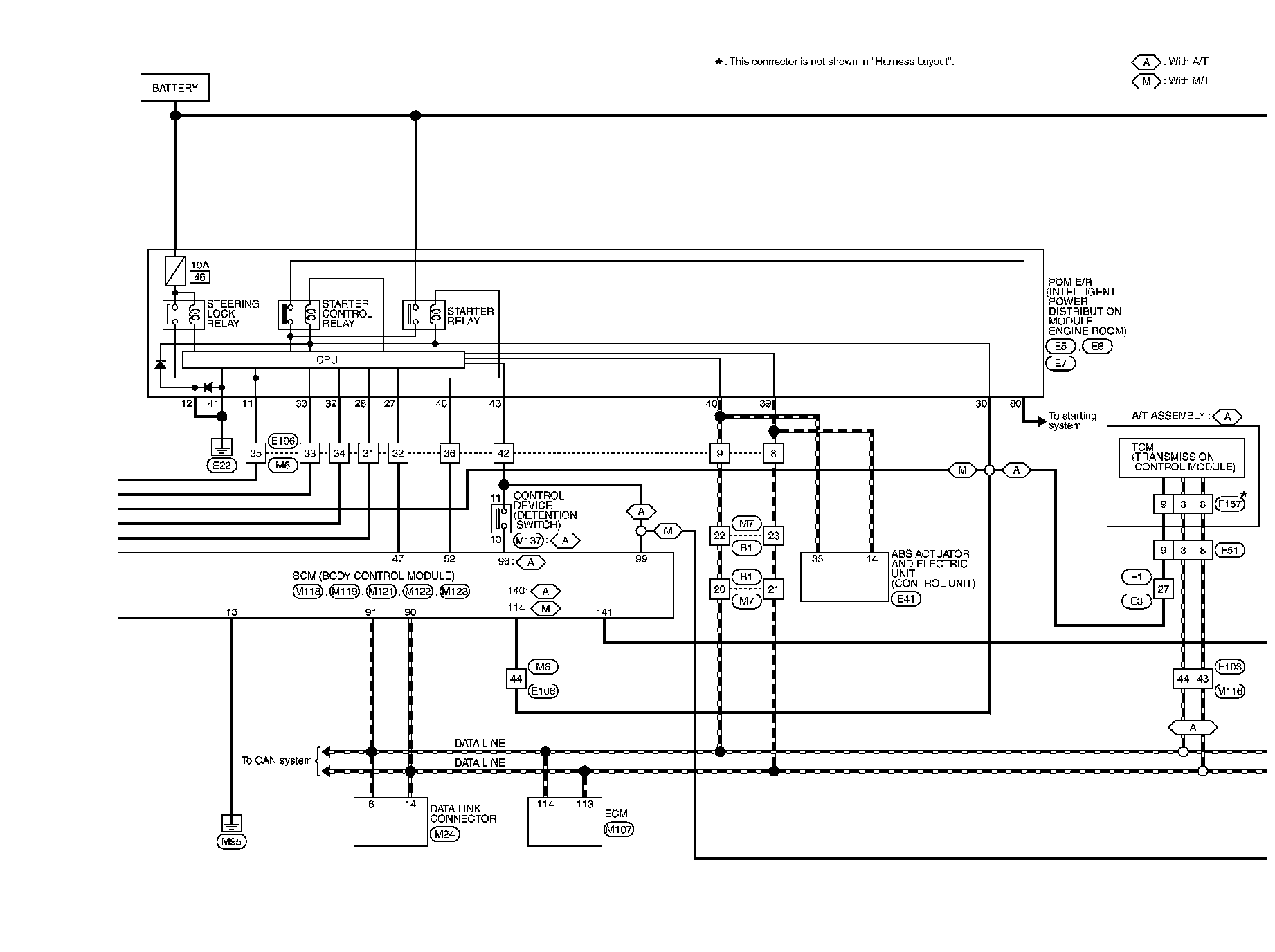1275x952 pixels.
Task: Select the M107 connector label
Action: 619,829
